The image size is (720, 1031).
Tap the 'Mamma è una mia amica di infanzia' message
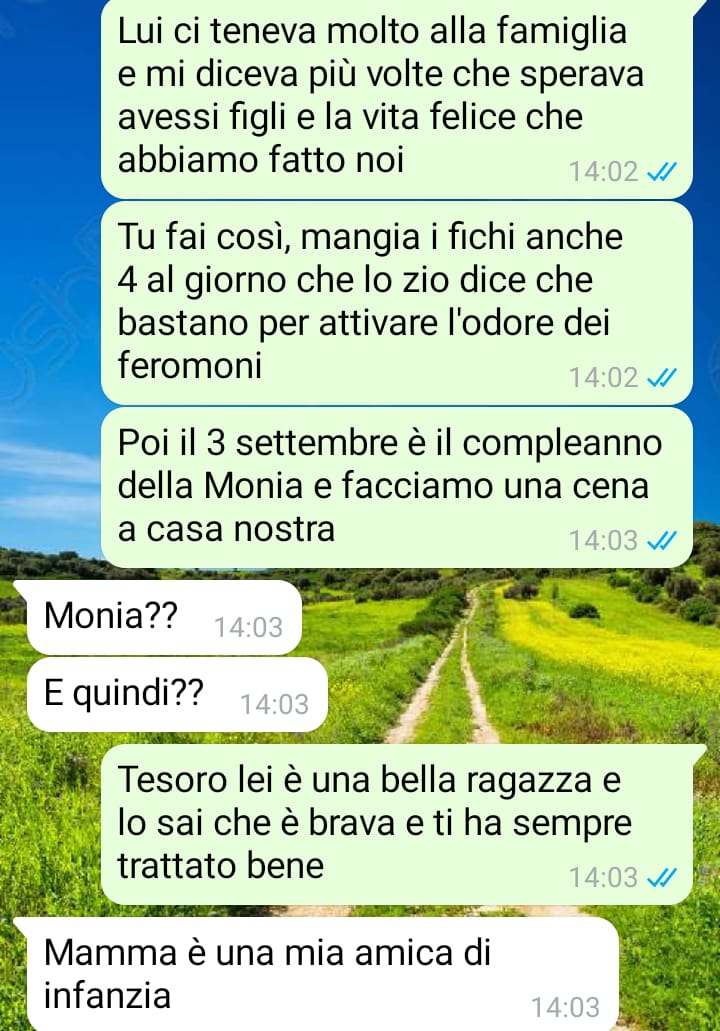(322, 974)
